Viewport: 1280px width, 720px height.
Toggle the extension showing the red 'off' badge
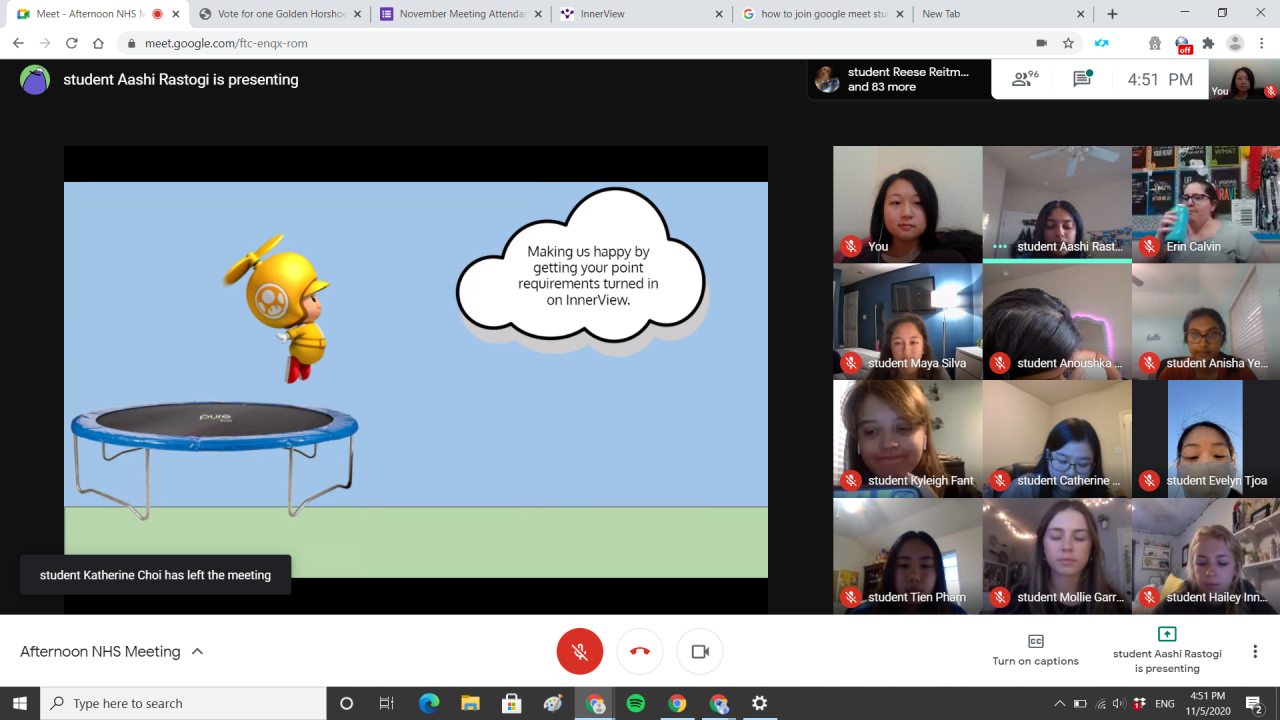point(1182,44)
